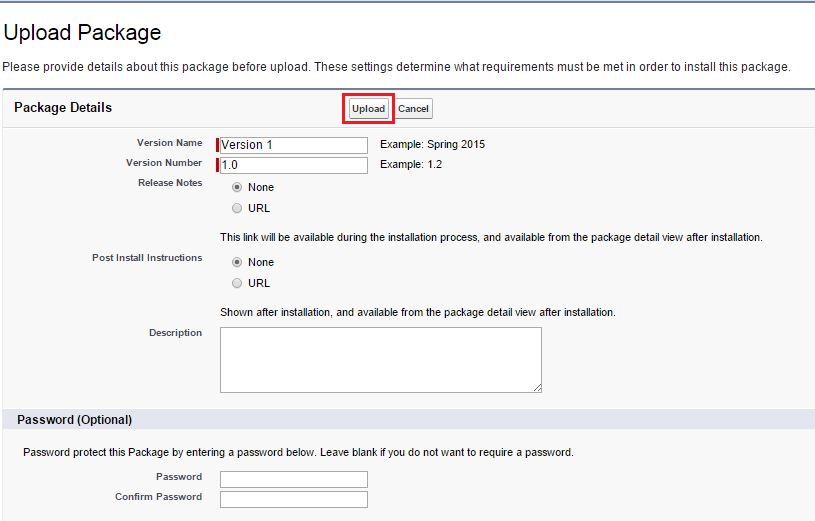The height and width of the screenshot is (521, 815).
Task: Click the Version Number label
Action: click(x=164, y=163)
